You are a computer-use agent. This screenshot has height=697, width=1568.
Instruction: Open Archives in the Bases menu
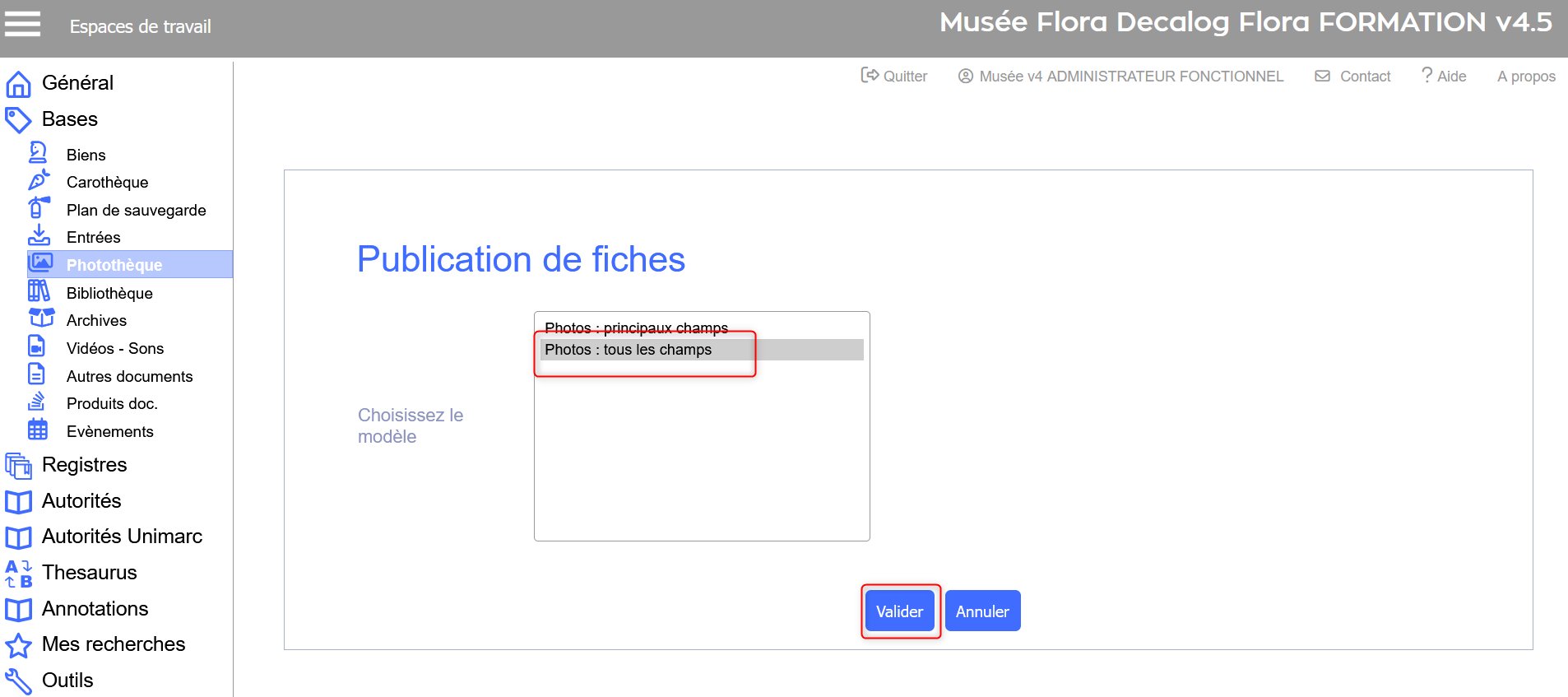[x=96, y=321]
